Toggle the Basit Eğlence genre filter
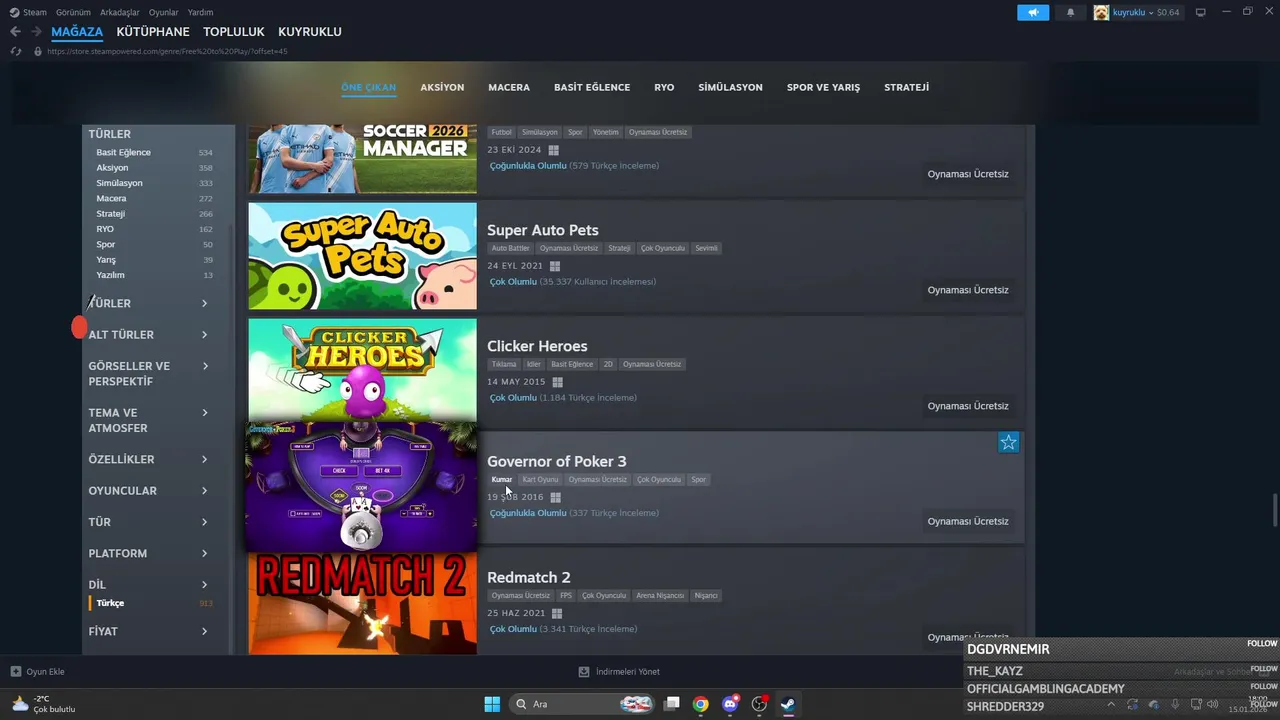 (x=154, y=152)
